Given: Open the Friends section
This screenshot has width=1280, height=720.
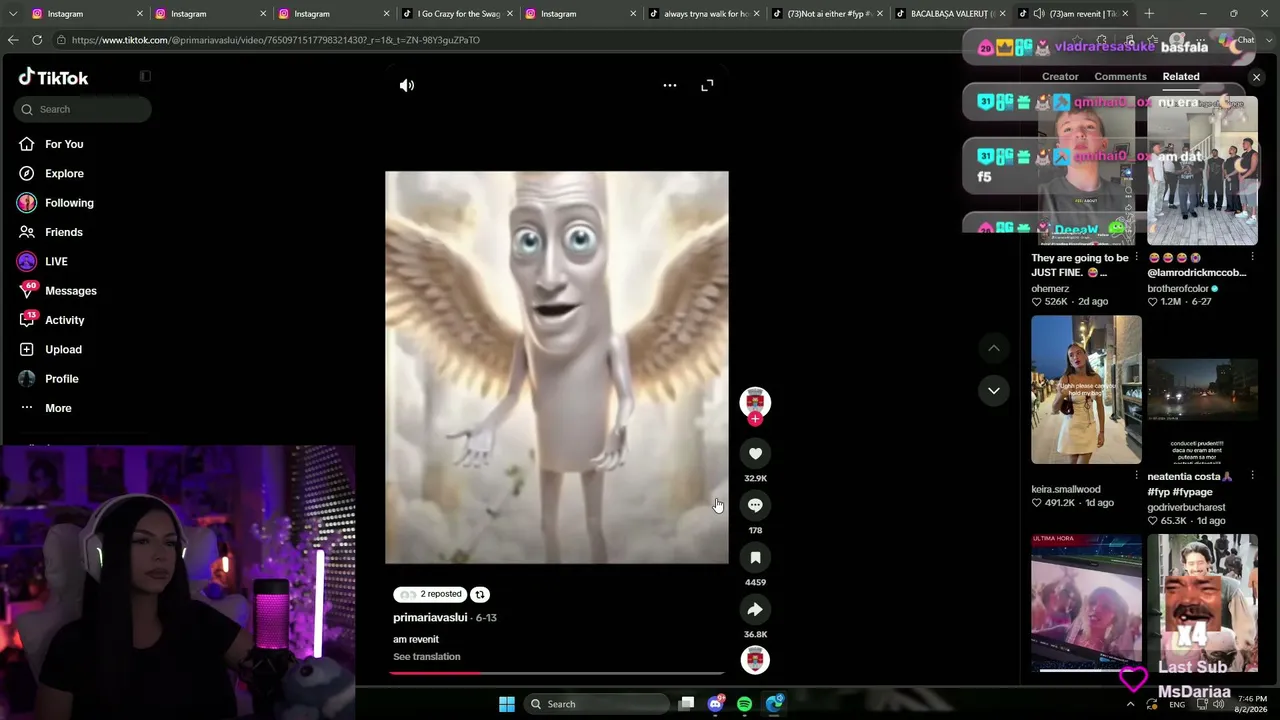Looking at the screenshot, I should tap(63, 232).
